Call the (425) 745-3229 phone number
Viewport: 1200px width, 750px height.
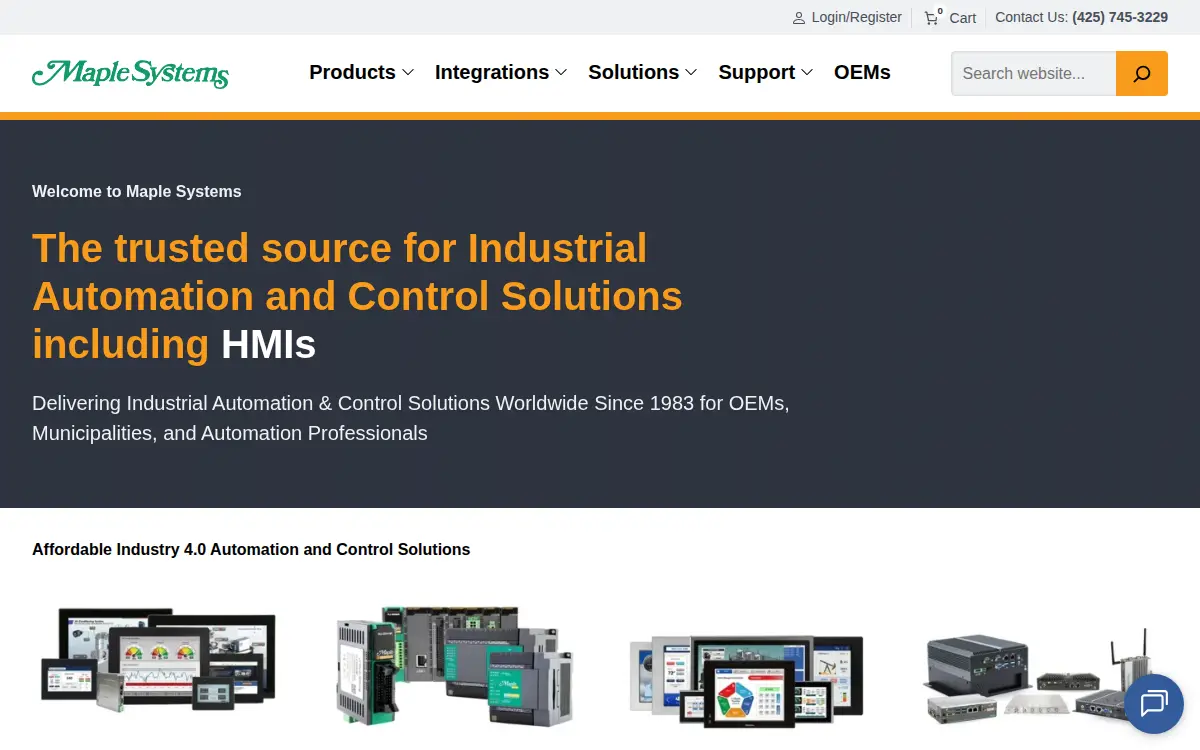tap(1120, 17)
